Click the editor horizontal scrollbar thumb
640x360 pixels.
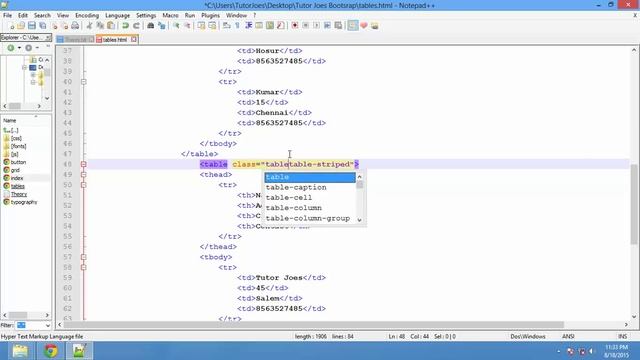[314, 324]
